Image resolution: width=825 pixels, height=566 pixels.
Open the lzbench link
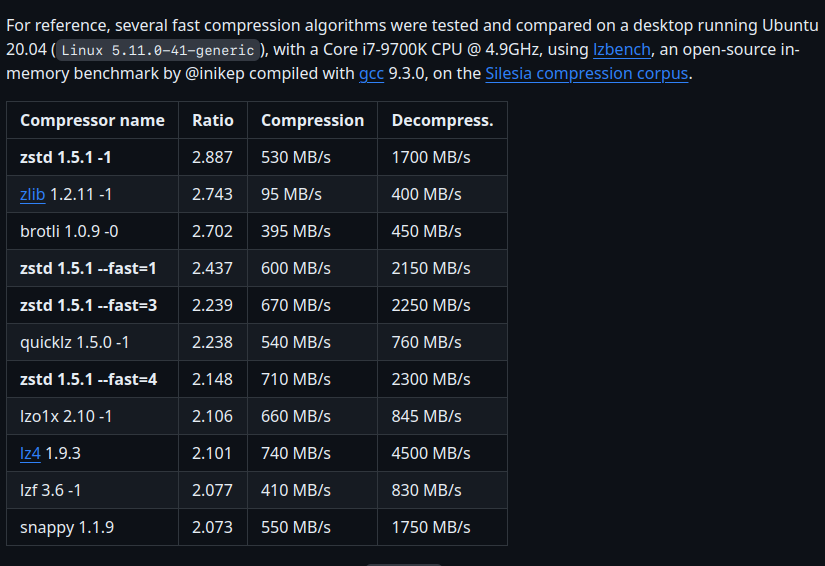tap(621, 48)
